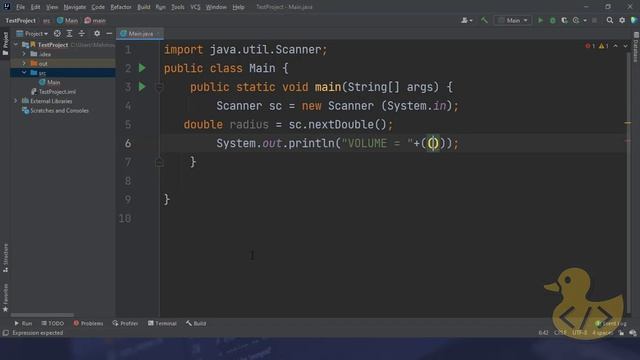Open the Main run configuration dropdown

pos(513,20)
